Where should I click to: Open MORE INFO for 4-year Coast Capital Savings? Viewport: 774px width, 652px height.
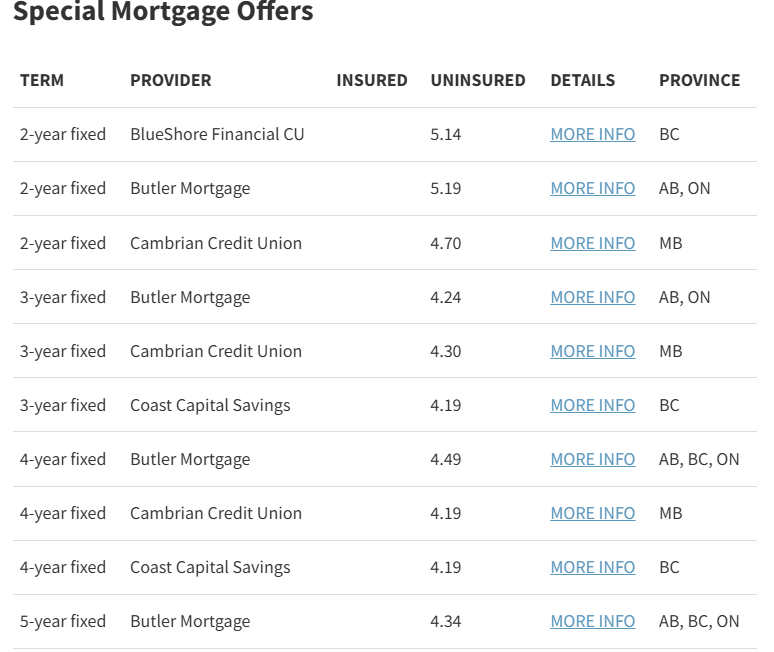592,567
